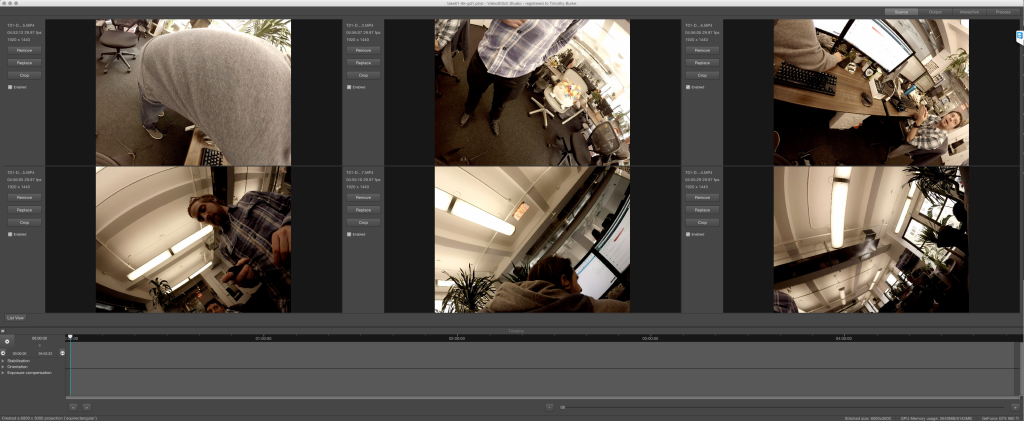Click the List View button
The image size is (1024, 421).
click(16, 318)
